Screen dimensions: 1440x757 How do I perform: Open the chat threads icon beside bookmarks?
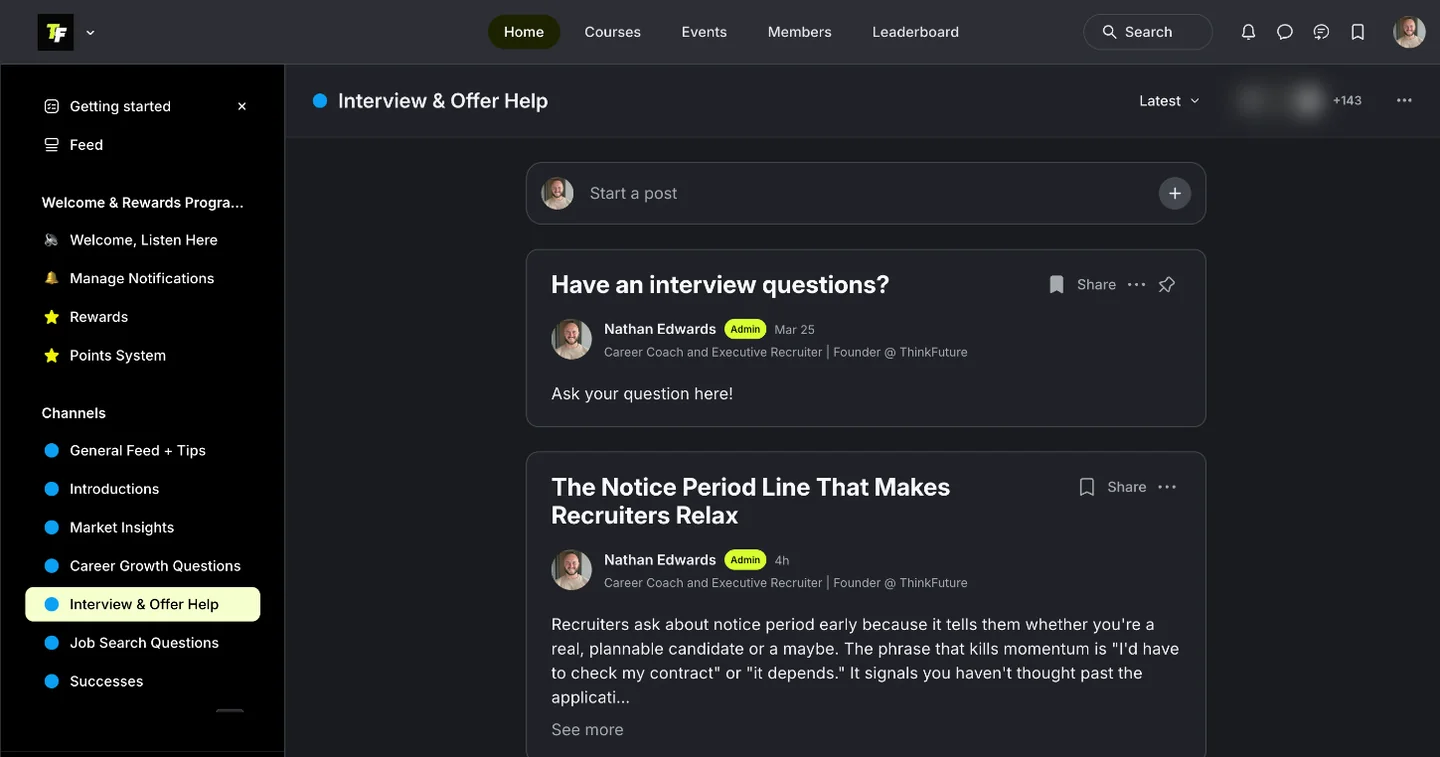click(1321, 32)
